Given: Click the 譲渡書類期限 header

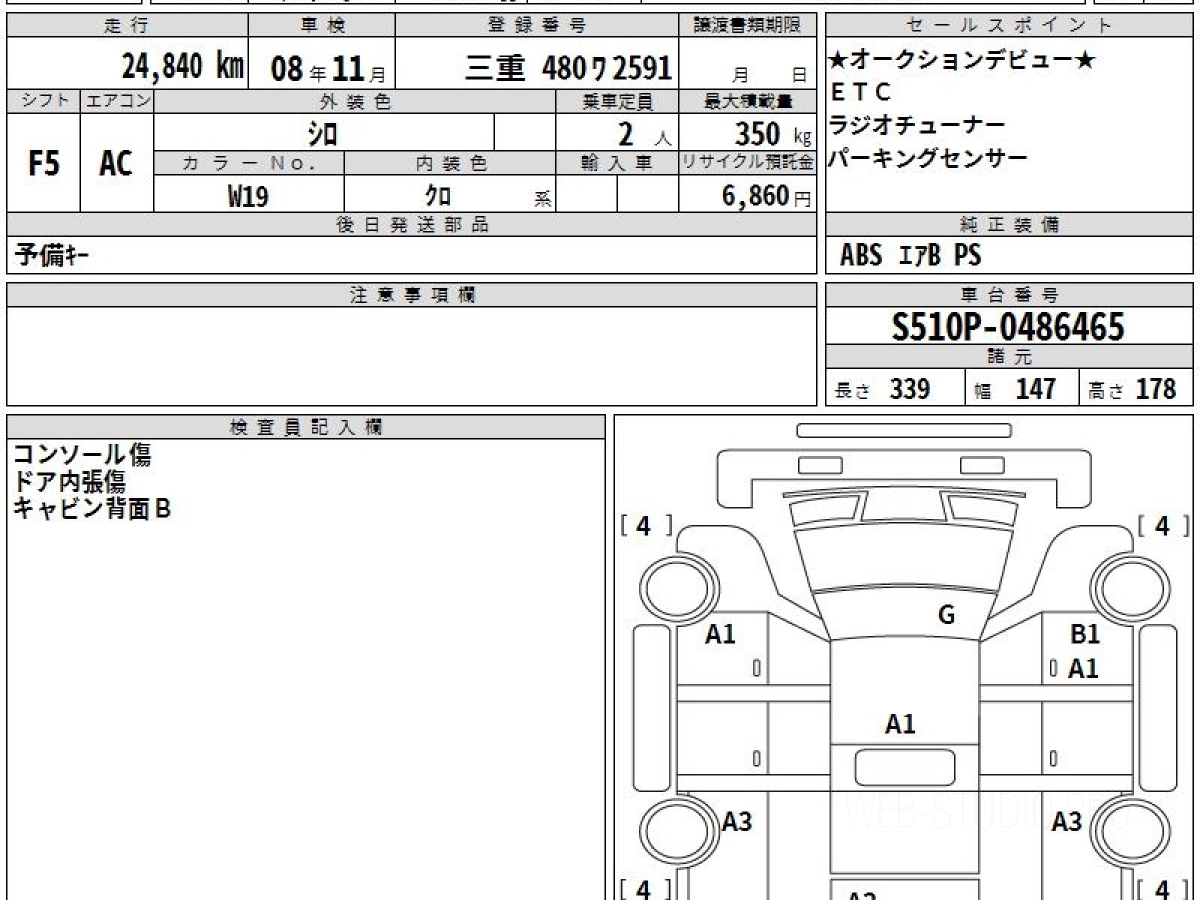Looking at the screenshot, I should click(748, 26).
